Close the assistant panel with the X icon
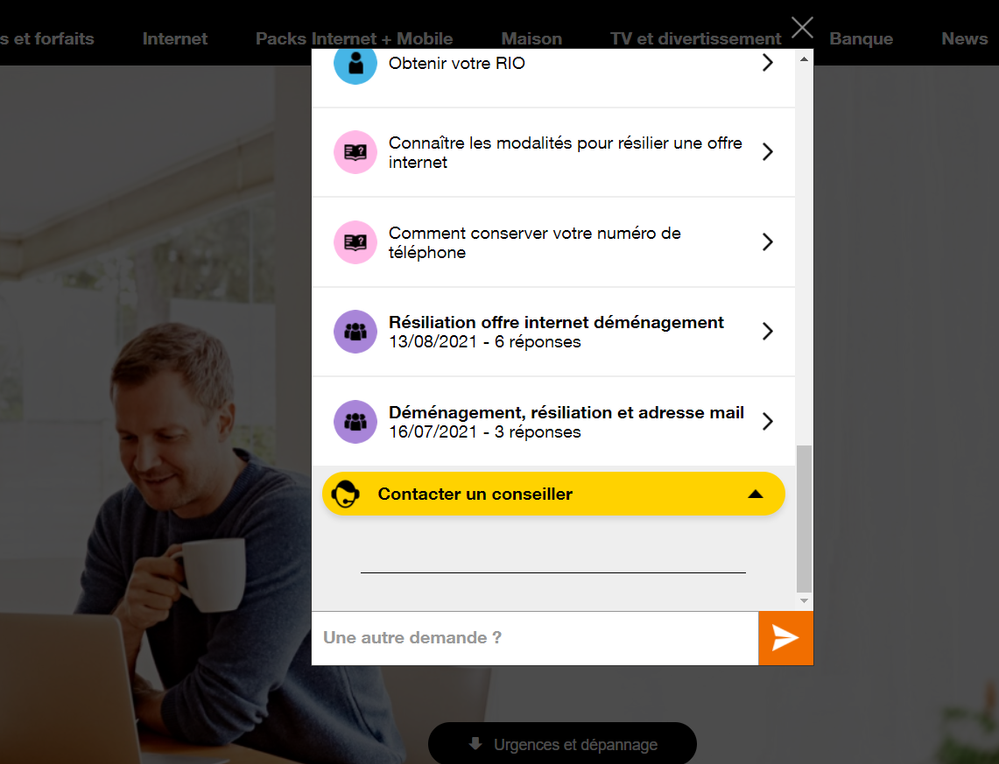Viewport: 999px width, 764px height. [x=802, y=27]
